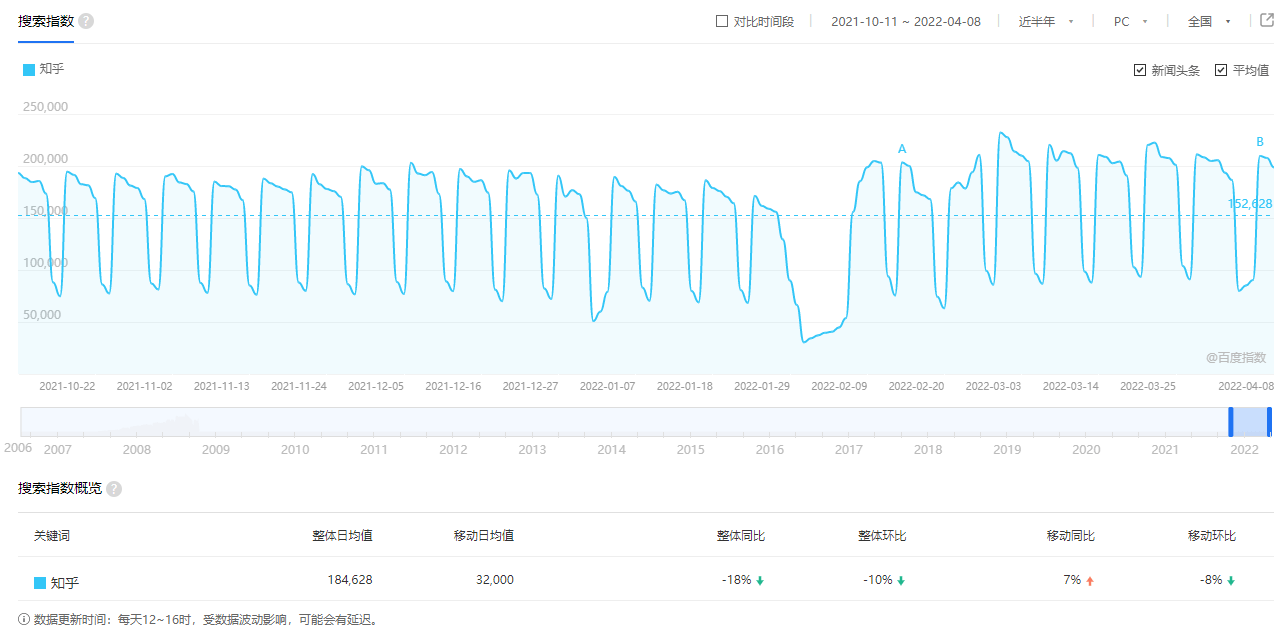
Task: Click 2020 on the year timeline
Action: (1086, 450)
